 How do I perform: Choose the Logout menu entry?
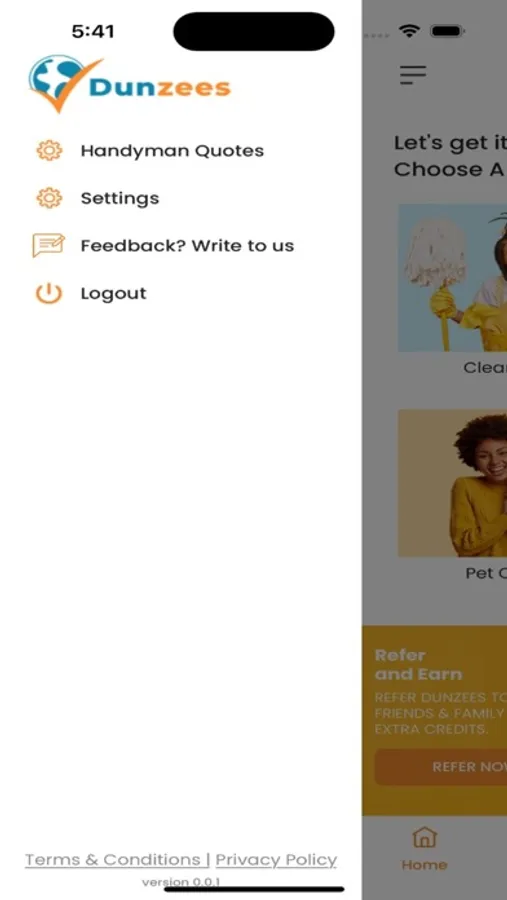(x=114, y=293)
